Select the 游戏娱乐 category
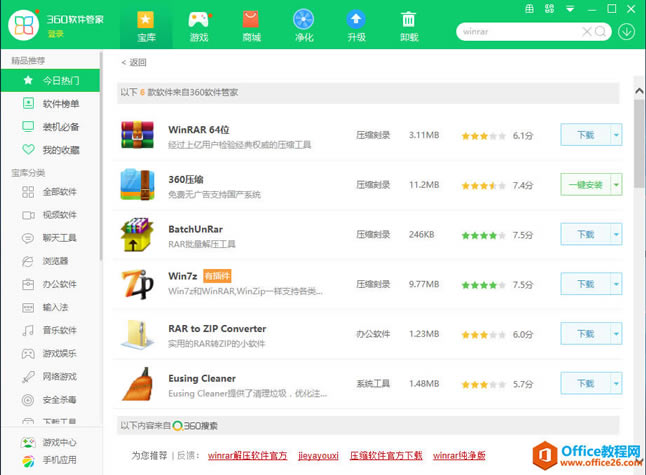 pyautogui.click(x=50, y=353)
